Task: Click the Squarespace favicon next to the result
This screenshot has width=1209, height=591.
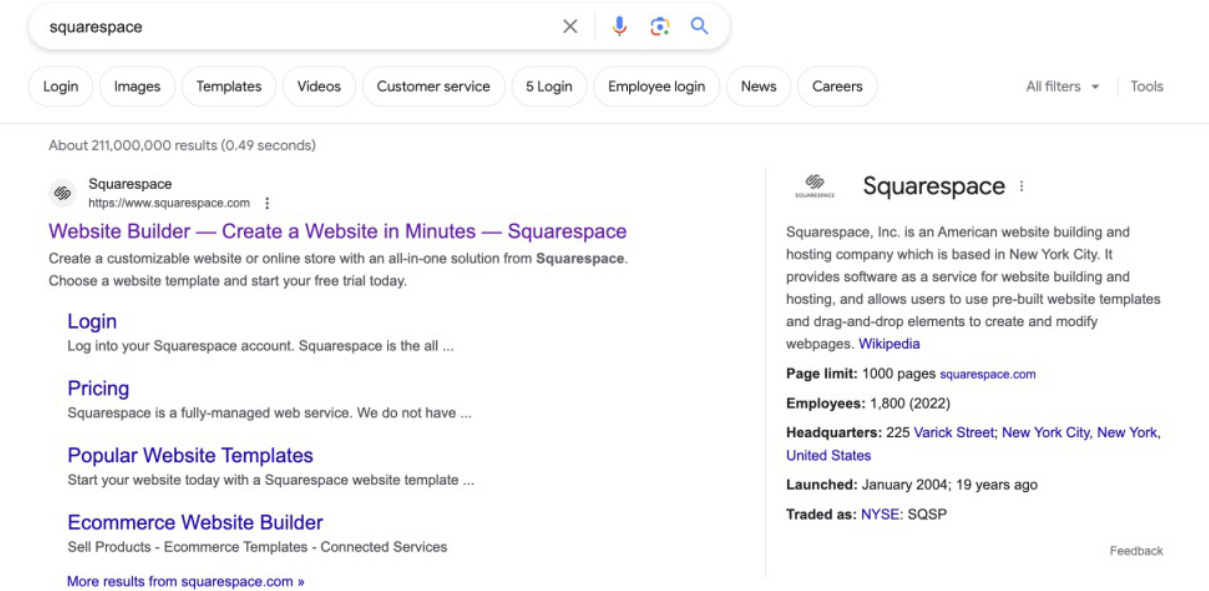Action: (62, 193)
